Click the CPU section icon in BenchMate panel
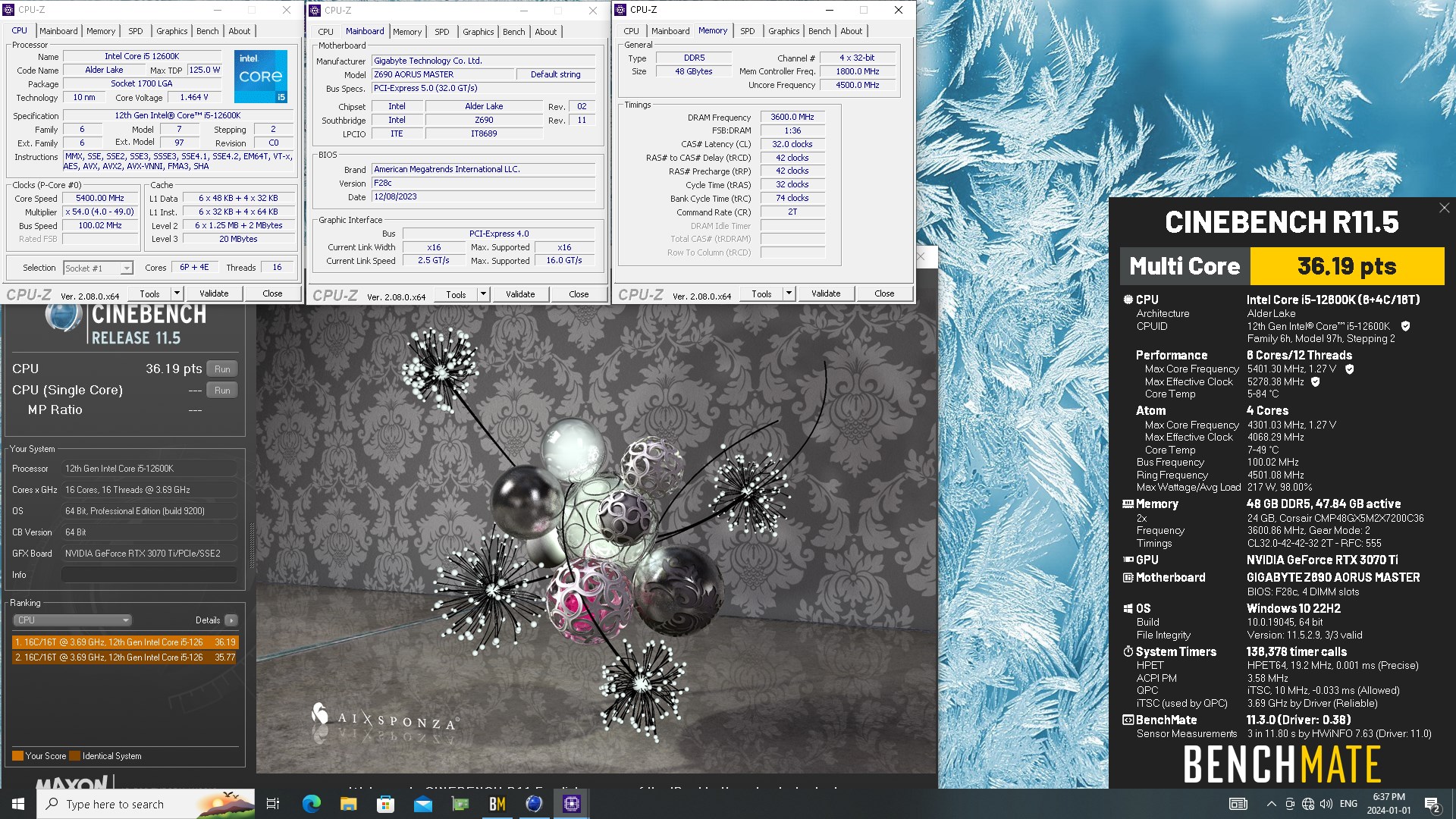1456x819 pixels. pos(1128,300)
